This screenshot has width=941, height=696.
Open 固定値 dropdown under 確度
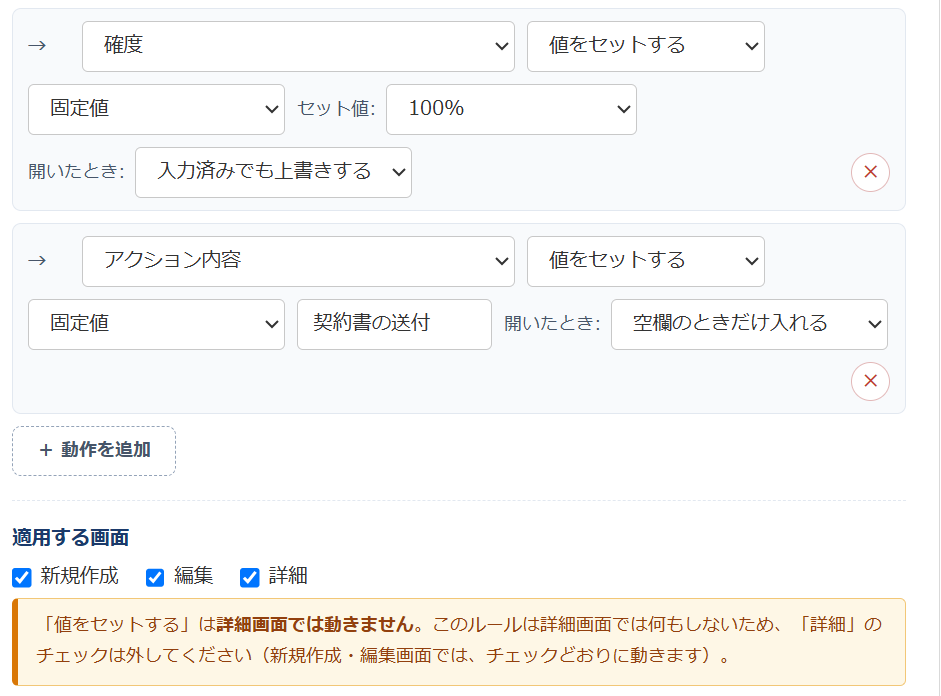pos(156,109)
